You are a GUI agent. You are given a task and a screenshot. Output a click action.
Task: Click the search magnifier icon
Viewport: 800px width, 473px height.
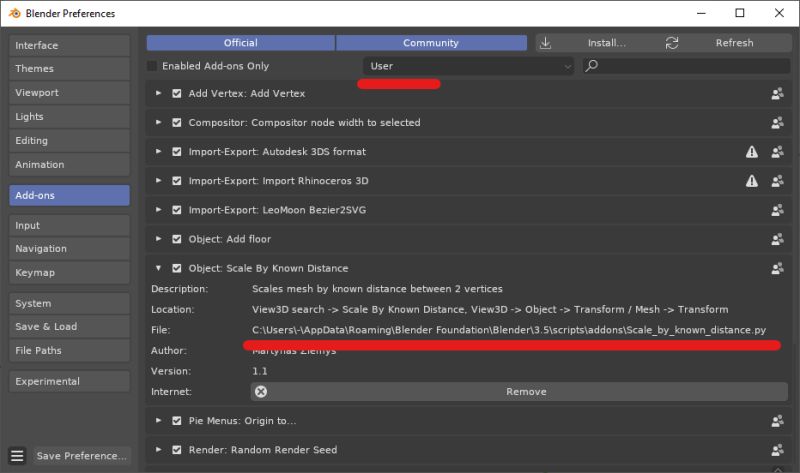pos(592,66)
